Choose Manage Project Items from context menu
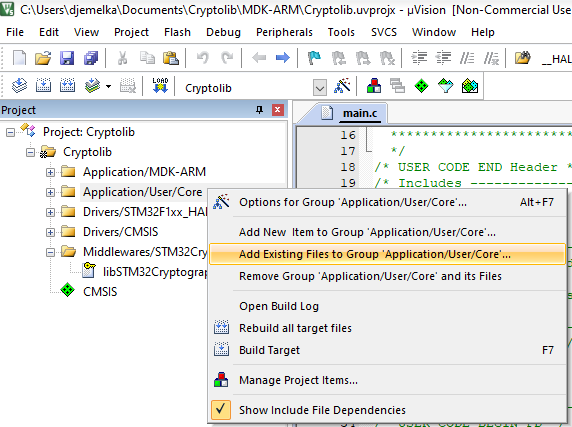The width and height of the screenshot is (572, 427). (387, 380)
